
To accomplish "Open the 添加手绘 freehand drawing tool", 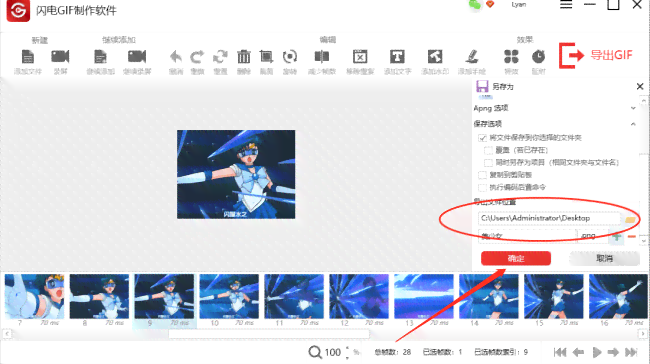I will point(472,56).
